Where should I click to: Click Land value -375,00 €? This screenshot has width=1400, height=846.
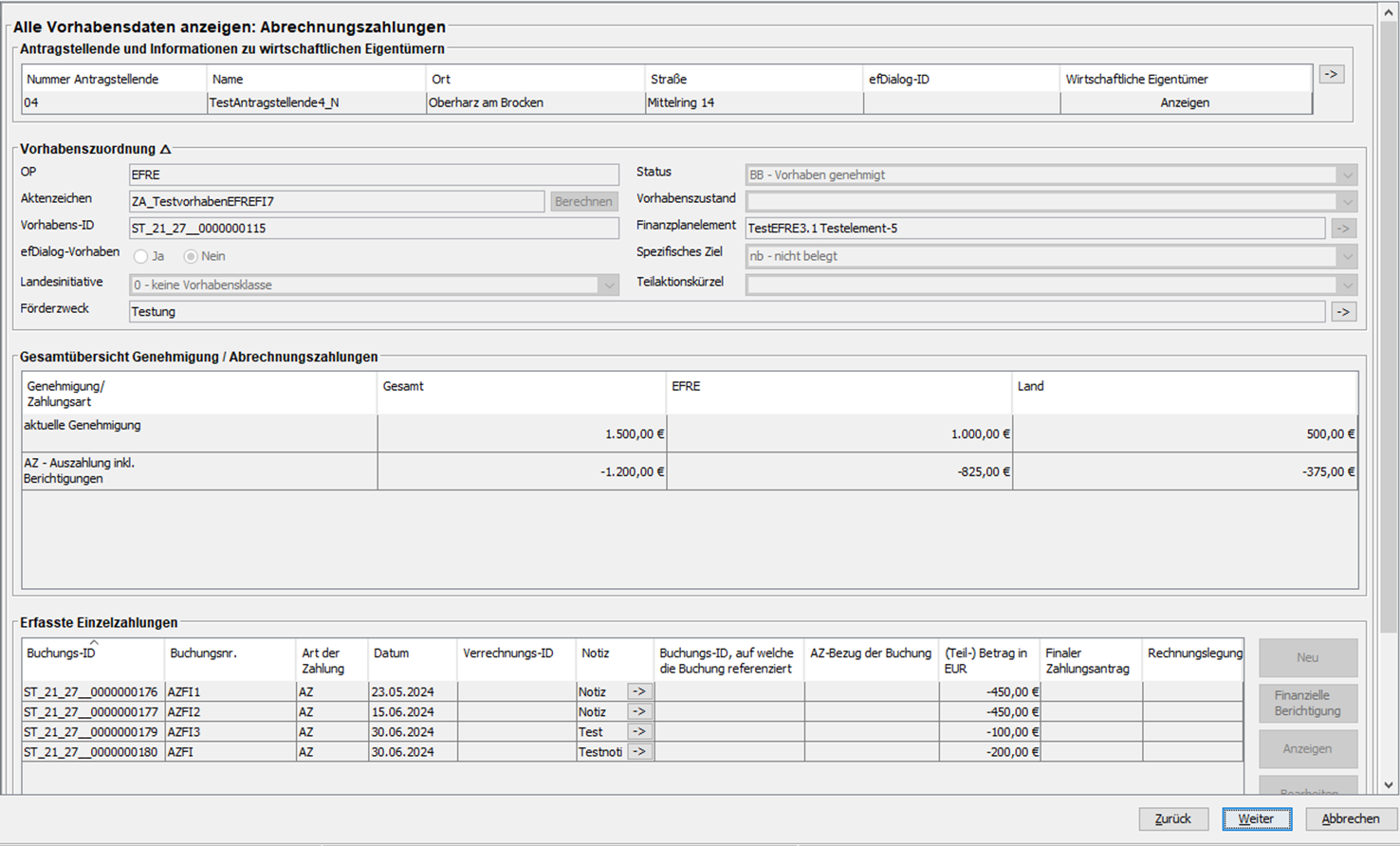pyautogui.click(x=1329, y=471)
